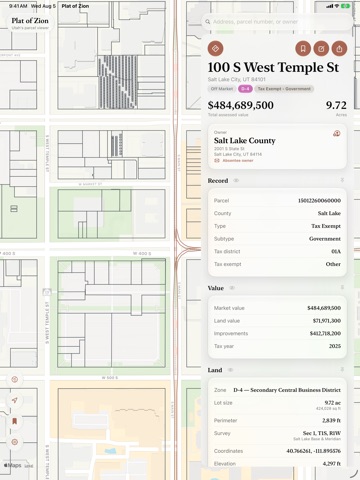The height and width of the screenshot is (480, 360).
Task: Click the 100 S West Temple St heading
Action: pyautogui.click(x=273, y=67)
